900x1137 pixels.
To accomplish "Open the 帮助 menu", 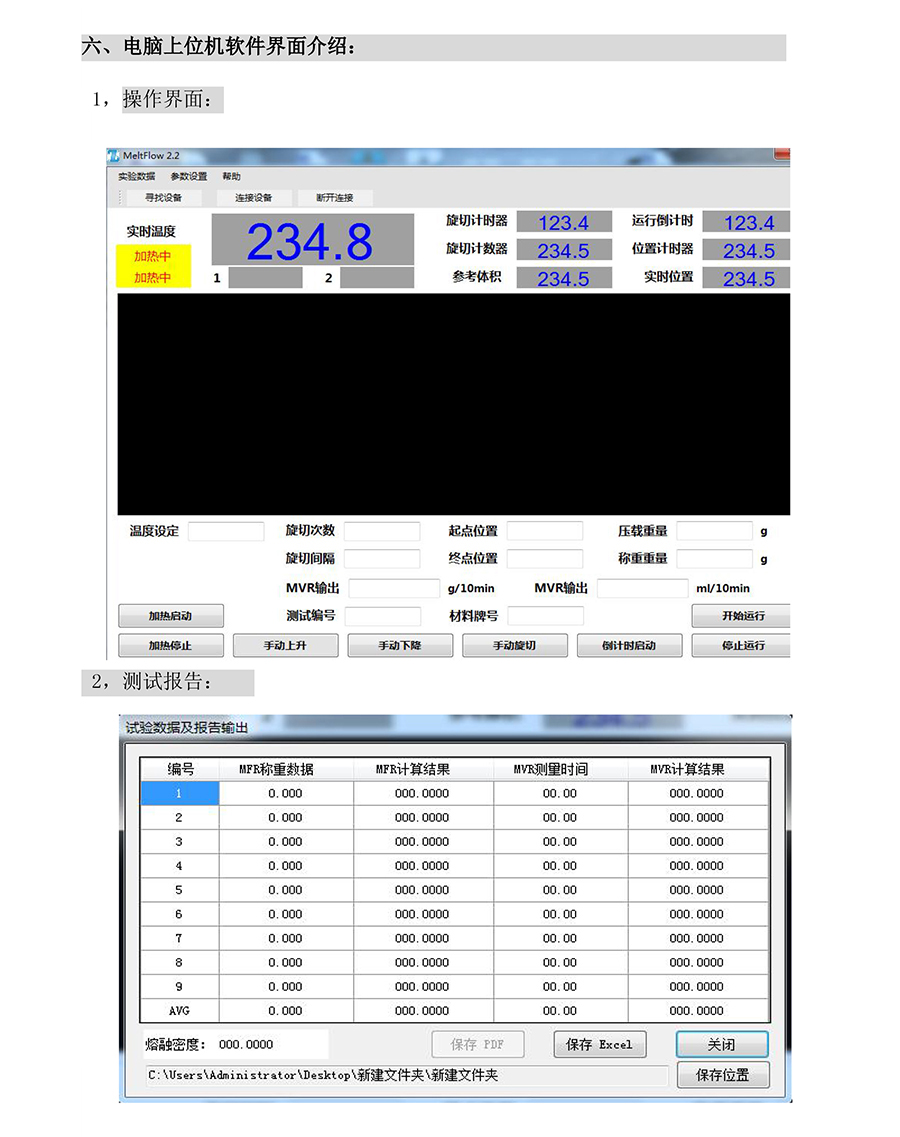I will click(x=232, y=176).
